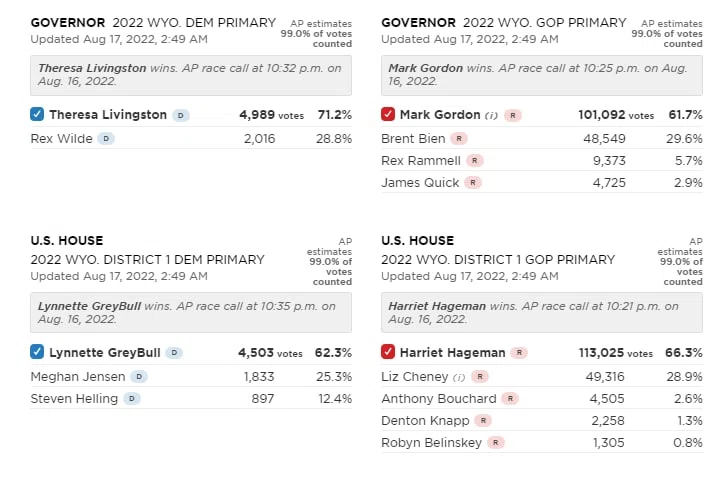Click the incumbent (i) marker beside Mark Gordon

492,115
